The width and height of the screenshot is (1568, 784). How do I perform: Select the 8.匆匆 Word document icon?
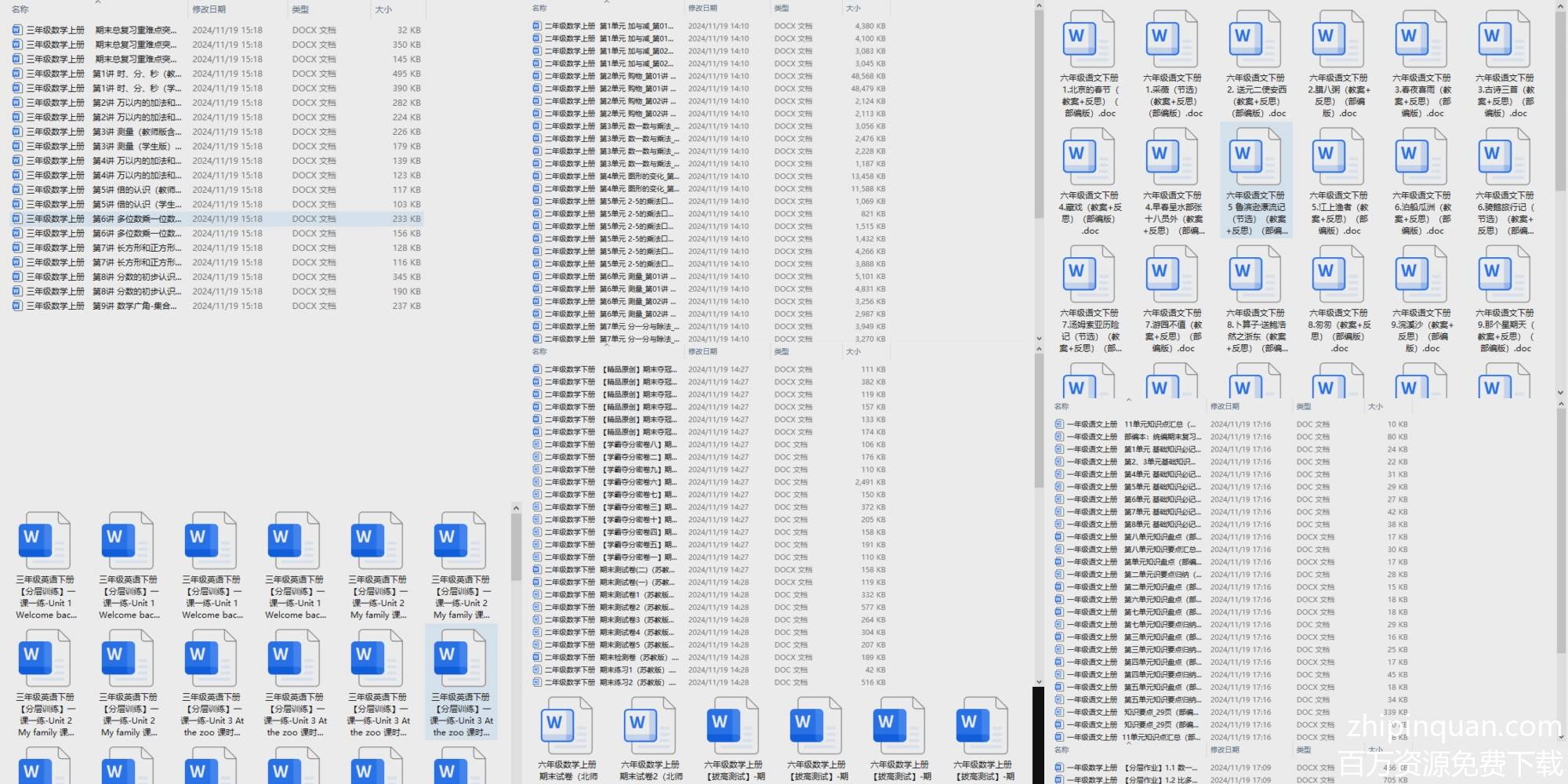coord(1338,276)
